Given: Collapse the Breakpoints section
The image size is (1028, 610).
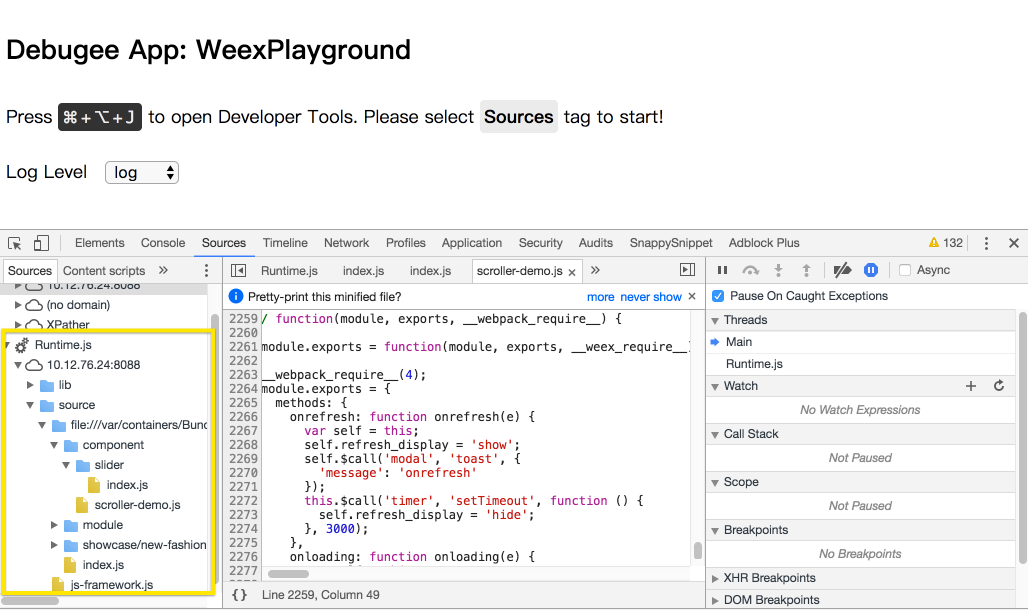Looking at the screenshot, I should coord(715,531).
